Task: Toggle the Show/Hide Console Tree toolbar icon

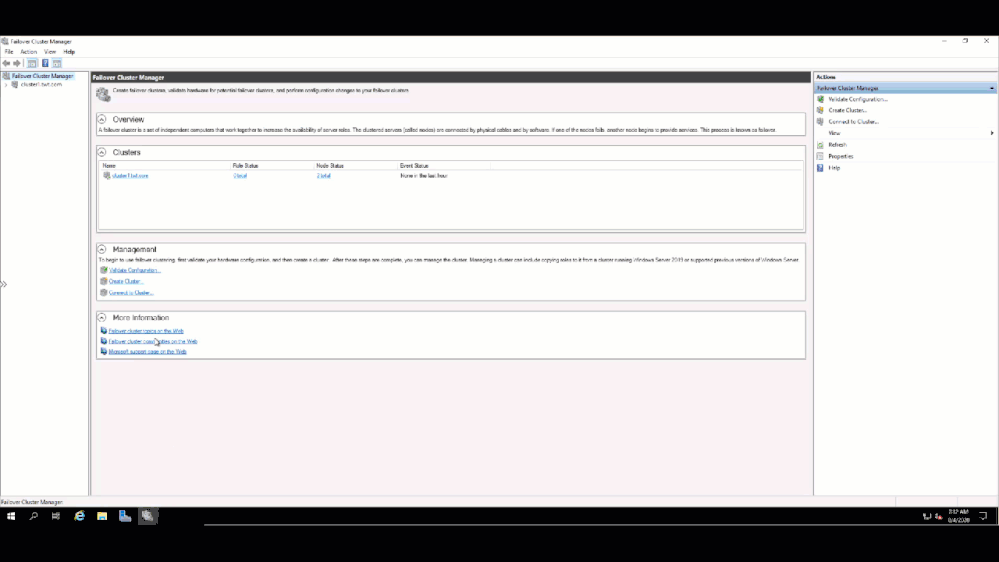Action: point(32,63)
